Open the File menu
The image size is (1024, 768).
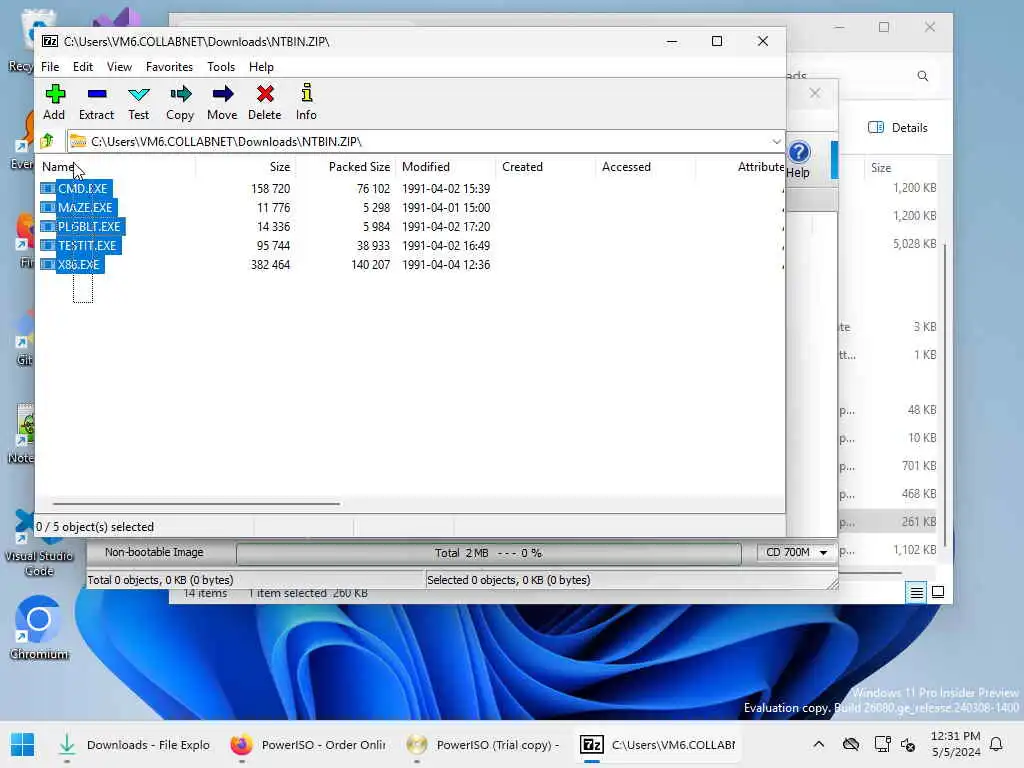pos(50,67)
